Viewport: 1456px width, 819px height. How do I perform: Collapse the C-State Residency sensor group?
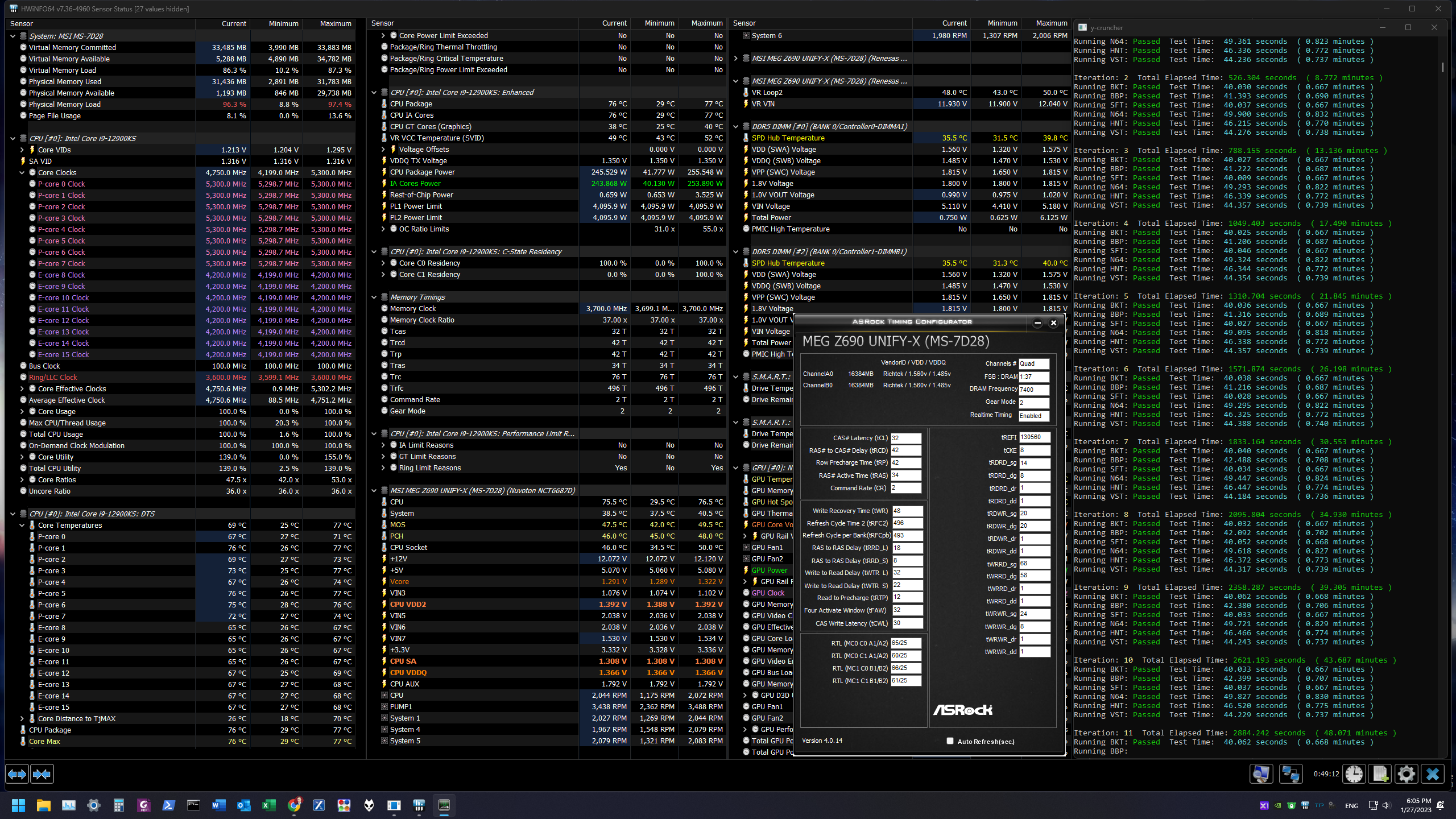tap(374, 251)
